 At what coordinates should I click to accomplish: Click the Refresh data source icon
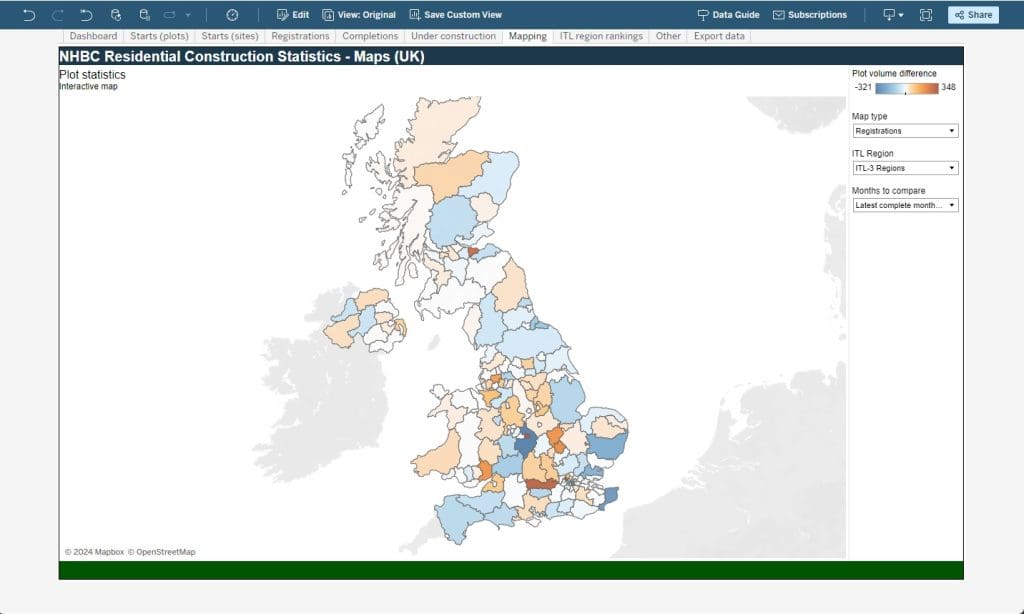point(116,15)
